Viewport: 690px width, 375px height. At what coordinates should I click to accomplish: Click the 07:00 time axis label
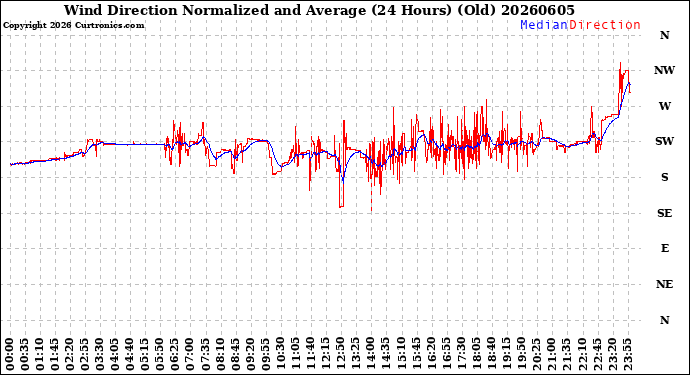[x=190, y=354]
